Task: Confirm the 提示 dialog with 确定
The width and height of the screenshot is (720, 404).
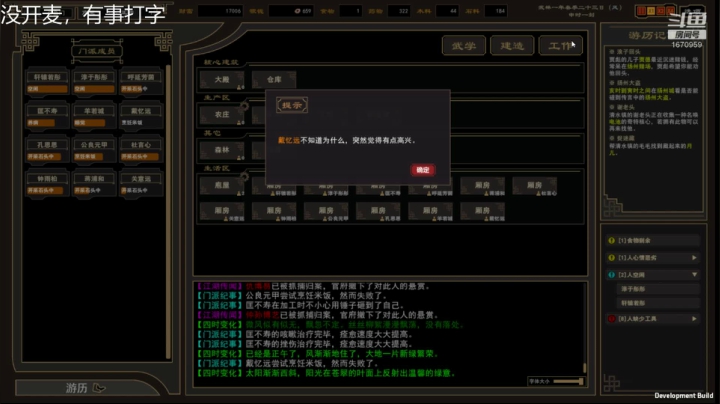Action: click(422, 170)
